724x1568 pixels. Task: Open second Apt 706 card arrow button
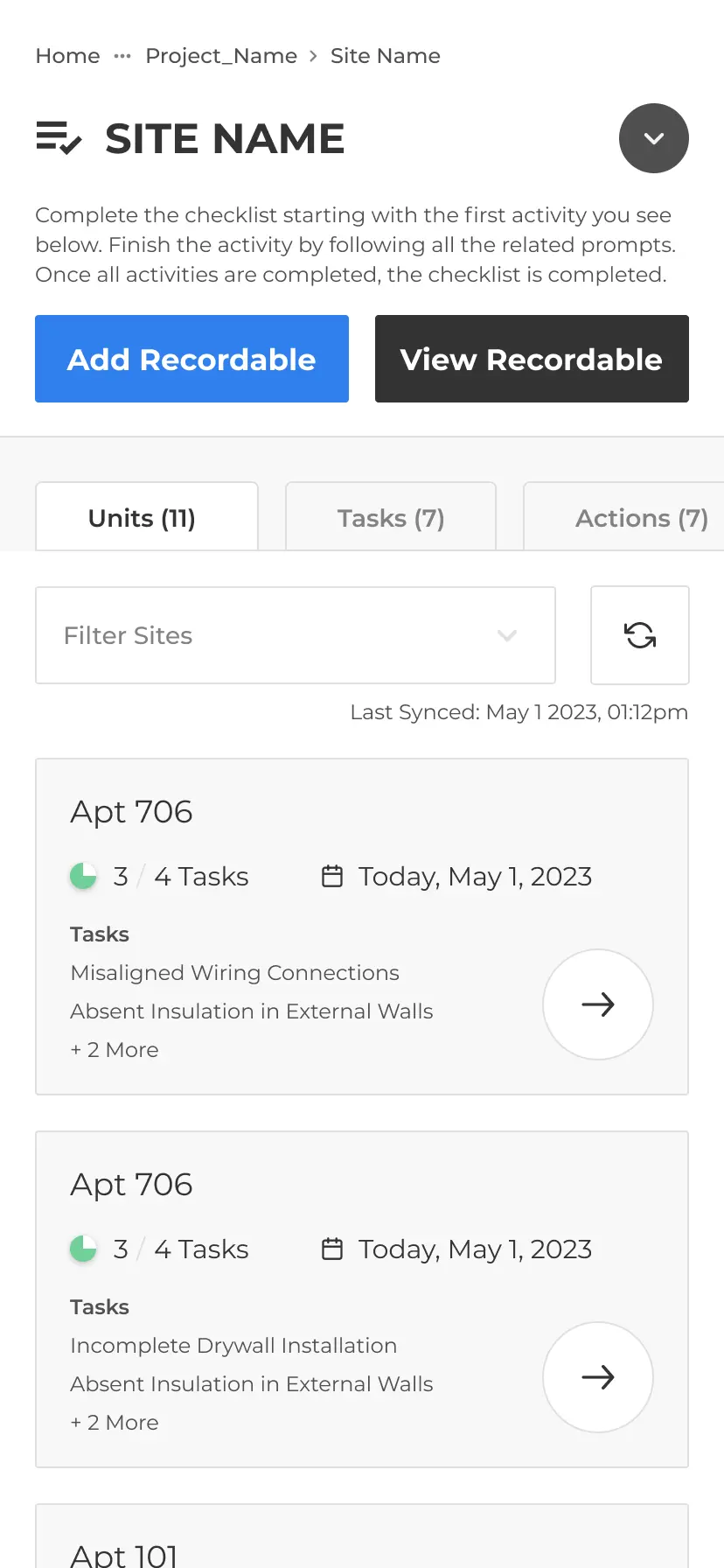pyautogui.click(x=598, y=1377)
